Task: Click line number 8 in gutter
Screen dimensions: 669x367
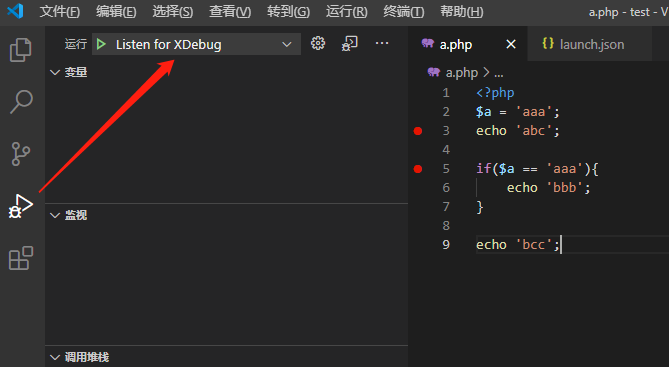Action: point(446,226)
